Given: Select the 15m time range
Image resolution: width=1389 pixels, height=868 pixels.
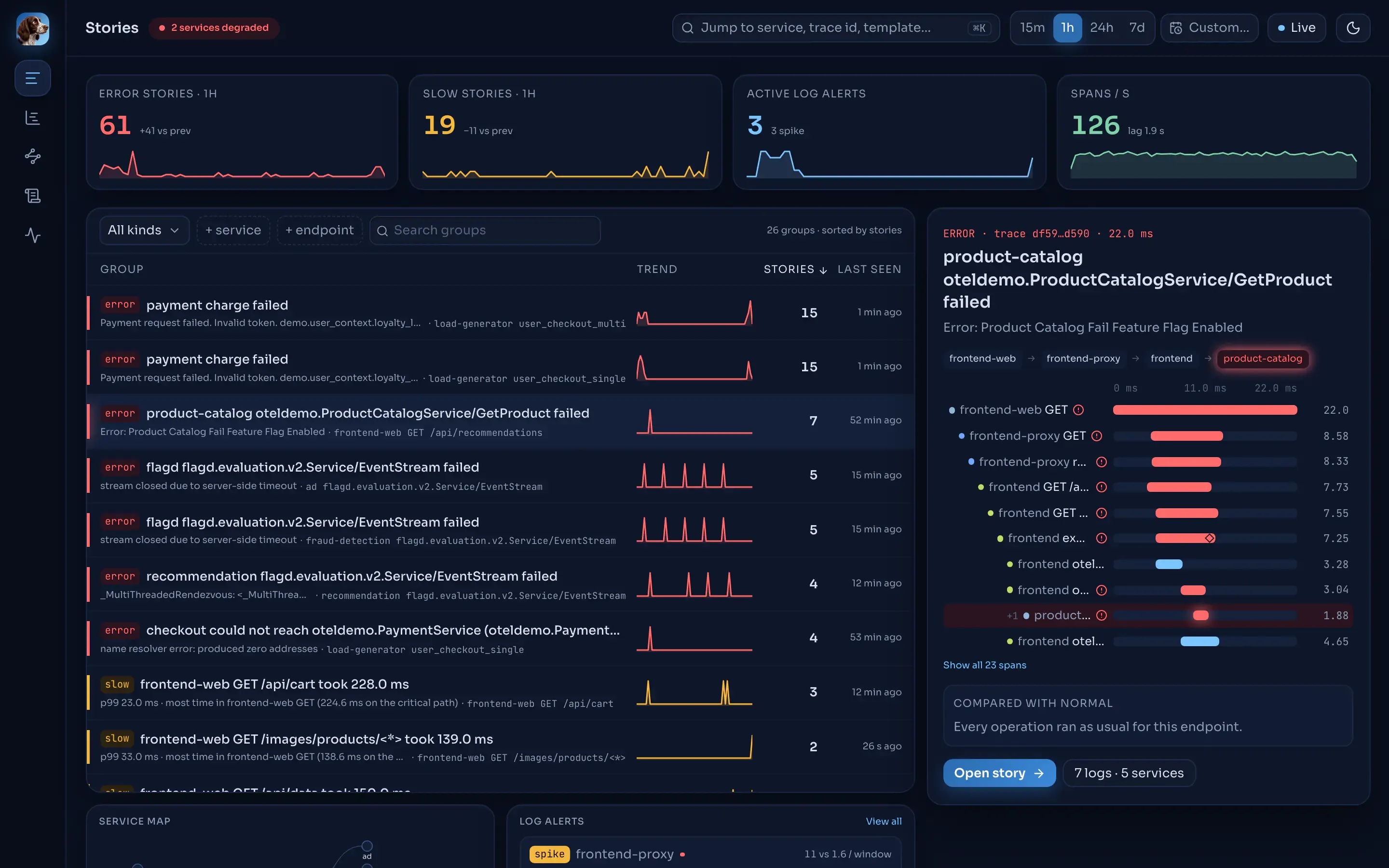Looking at the screenshot, I should click(x=1032, y=27).
